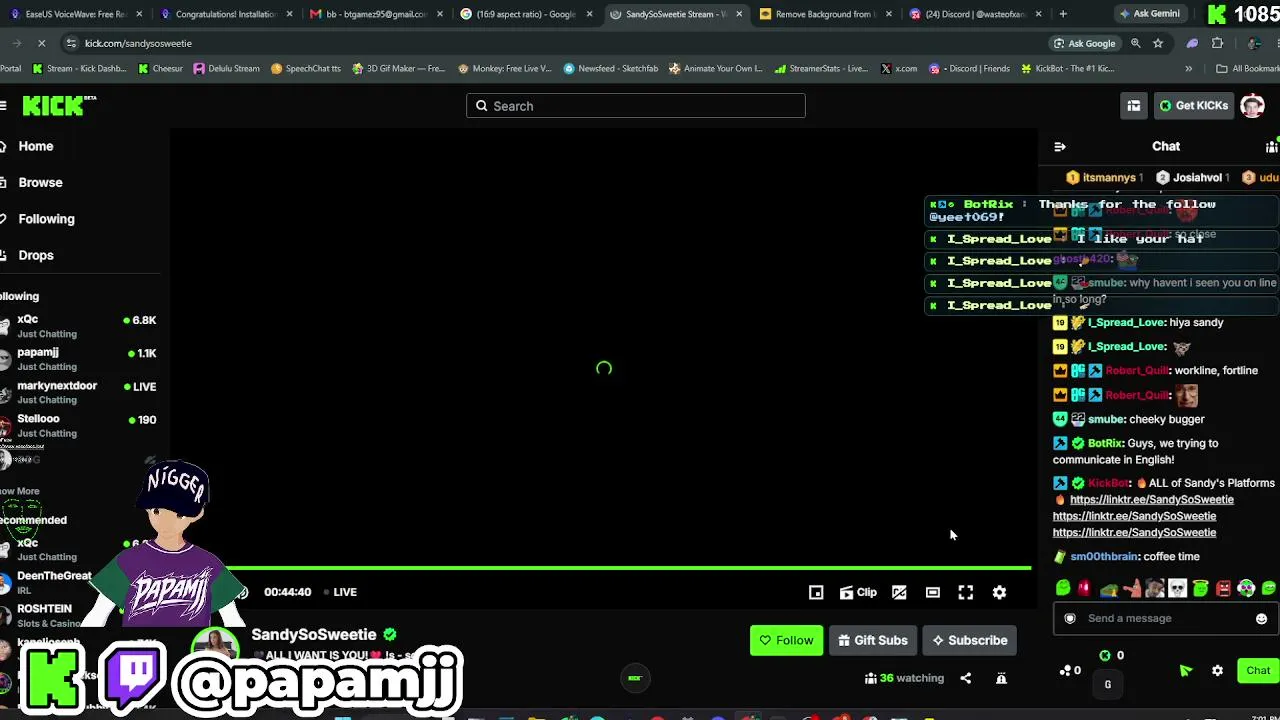This screenshot has height=720, width=1280.
Task: Open chat settings gear
Action: coord(1217,670)
